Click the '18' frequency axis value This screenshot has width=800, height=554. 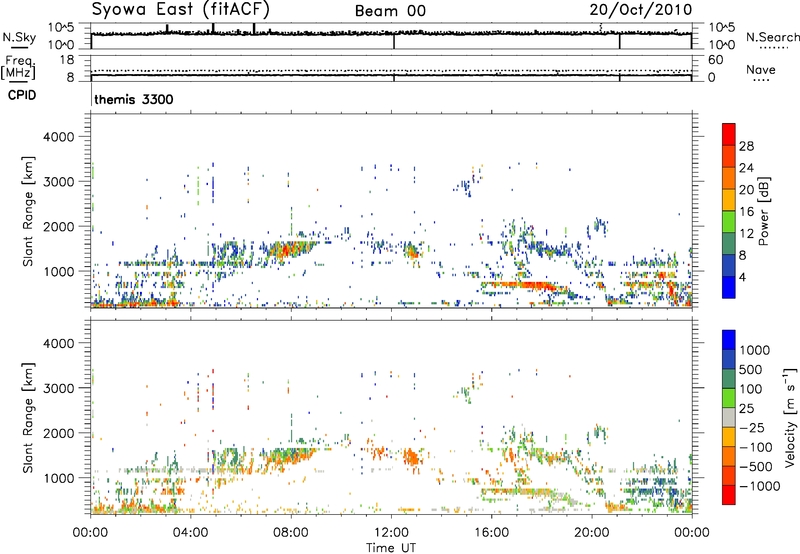pos(67,60)
